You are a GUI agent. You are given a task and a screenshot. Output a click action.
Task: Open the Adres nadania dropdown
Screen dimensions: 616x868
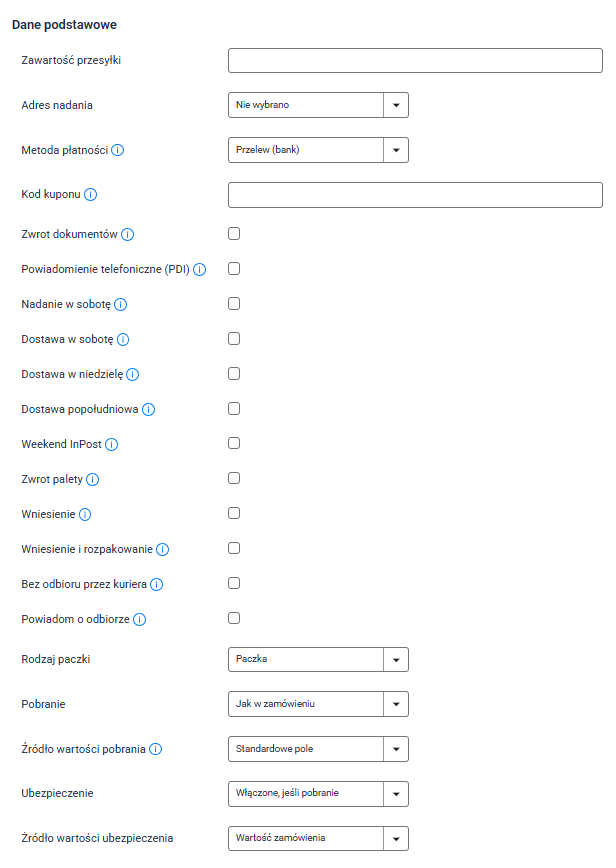[318, 105]
